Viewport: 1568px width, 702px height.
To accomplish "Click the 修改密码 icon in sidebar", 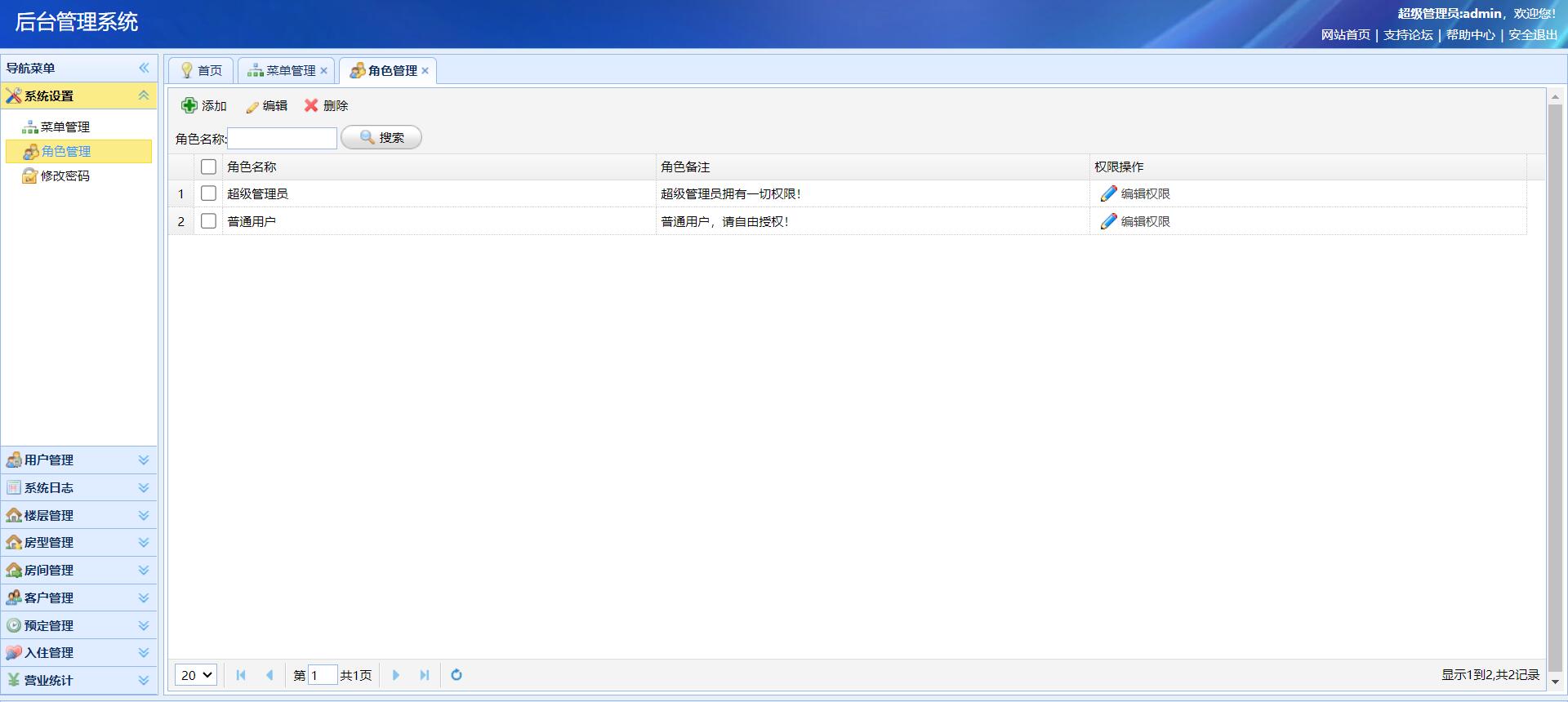I will (x=30, y=175).
